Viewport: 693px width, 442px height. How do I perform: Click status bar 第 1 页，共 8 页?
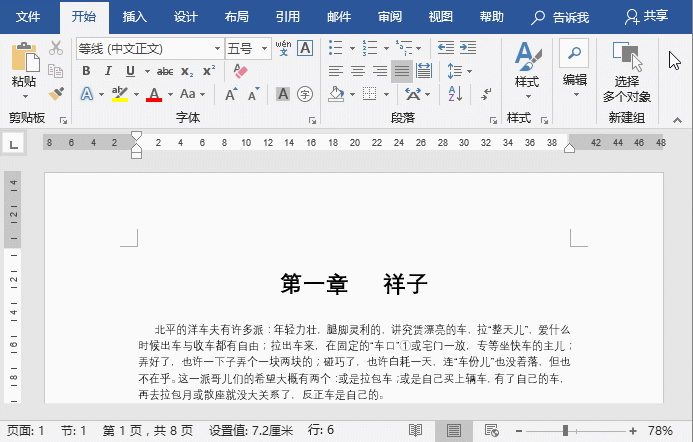point(148,431)
